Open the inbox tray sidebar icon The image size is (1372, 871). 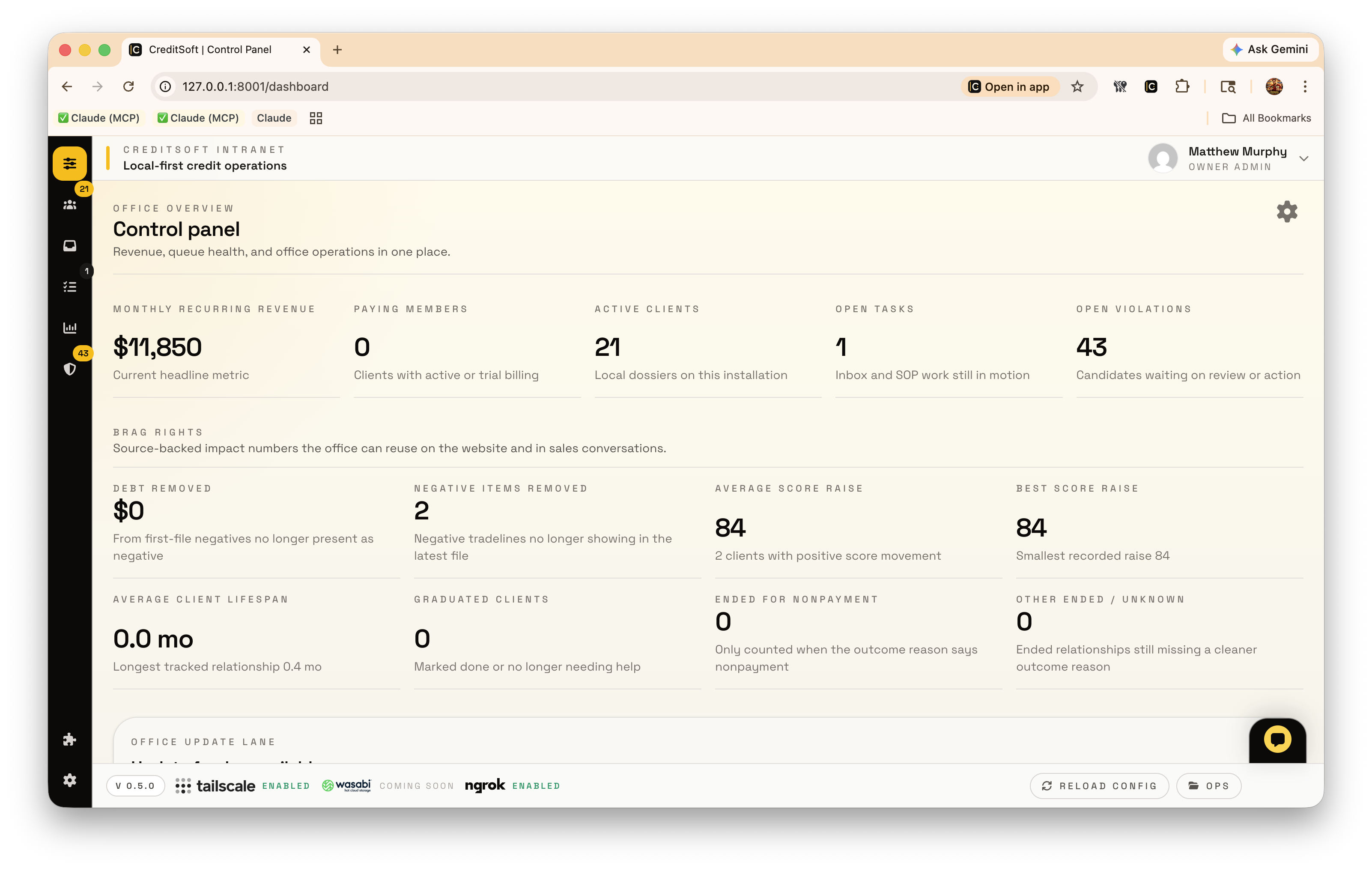pos(69,245)
